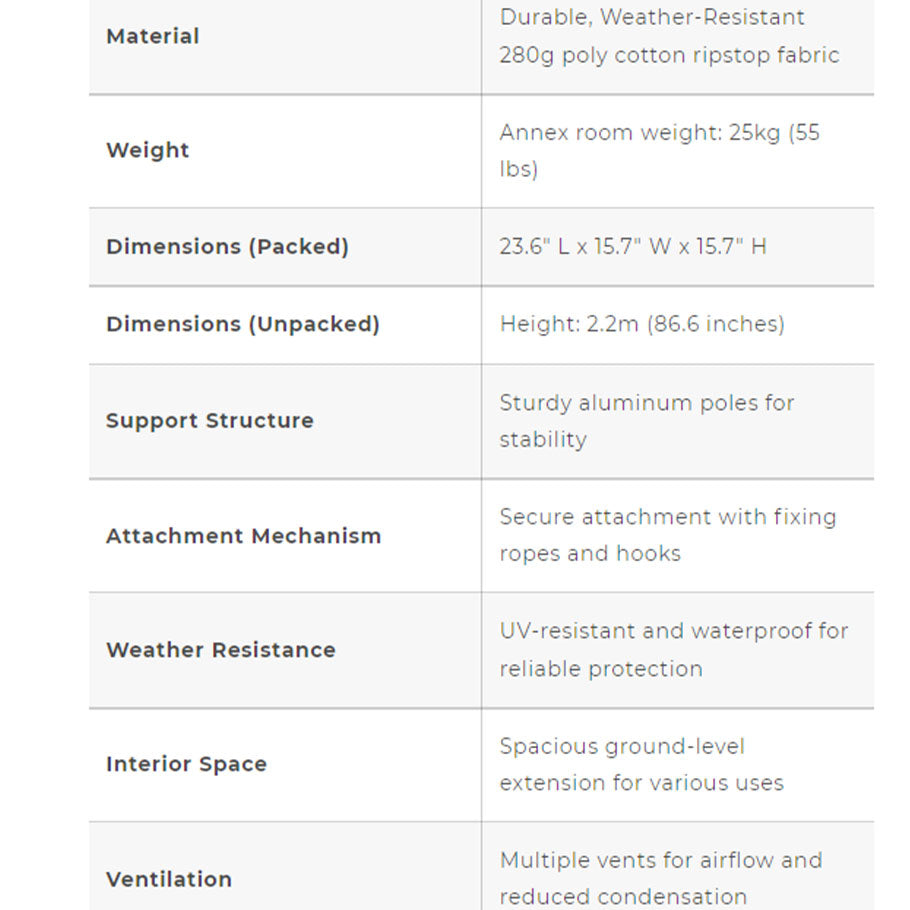The height and width of the screenshot is (910, 910).
Task: Click the Weight row label
Action: pyautogui.click(x=147, y=150)
